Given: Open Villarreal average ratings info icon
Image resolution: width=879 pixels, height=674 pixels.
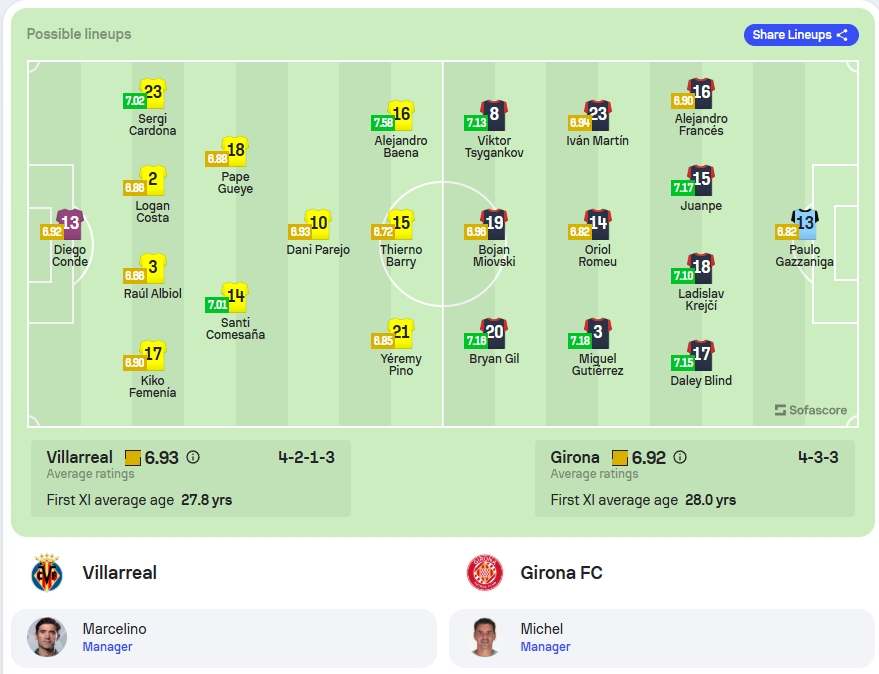Looking at the screenshot, I should coord(193,458).
